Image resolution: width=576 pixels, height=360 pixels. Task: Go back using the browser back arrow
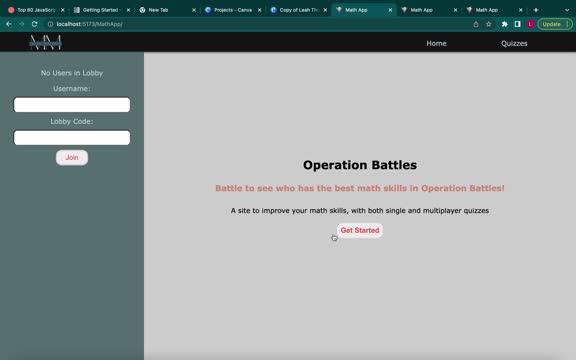click(9, 24)
